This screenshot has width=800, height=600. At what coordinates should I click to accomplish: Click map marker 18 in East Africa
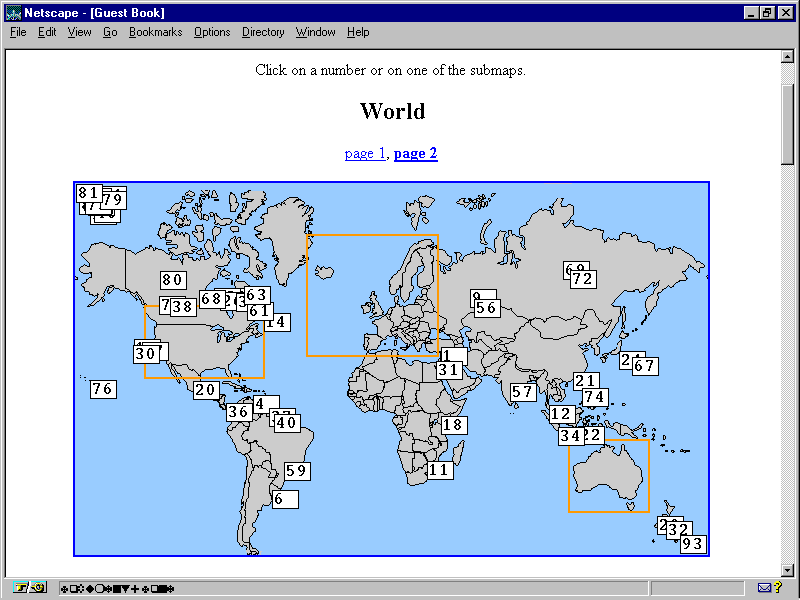[454, 425]
